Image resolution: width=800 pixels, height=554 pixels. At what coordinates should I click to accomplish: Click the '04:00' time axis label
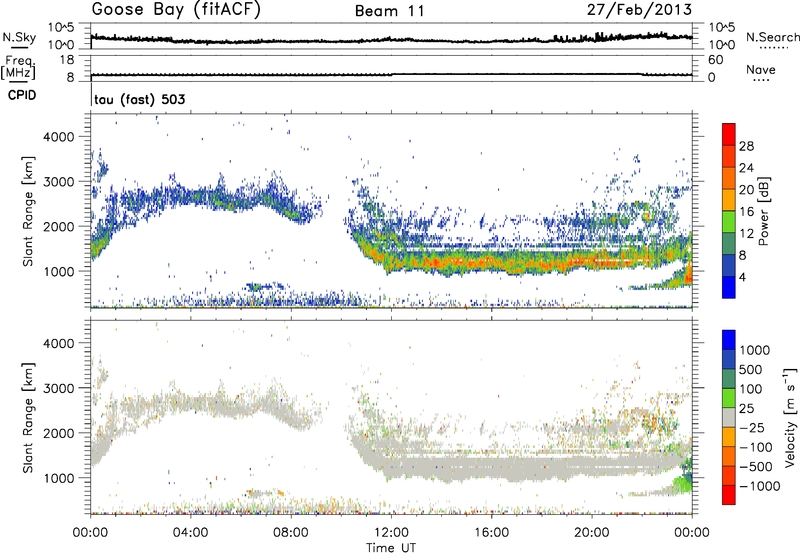coord(191,533)
